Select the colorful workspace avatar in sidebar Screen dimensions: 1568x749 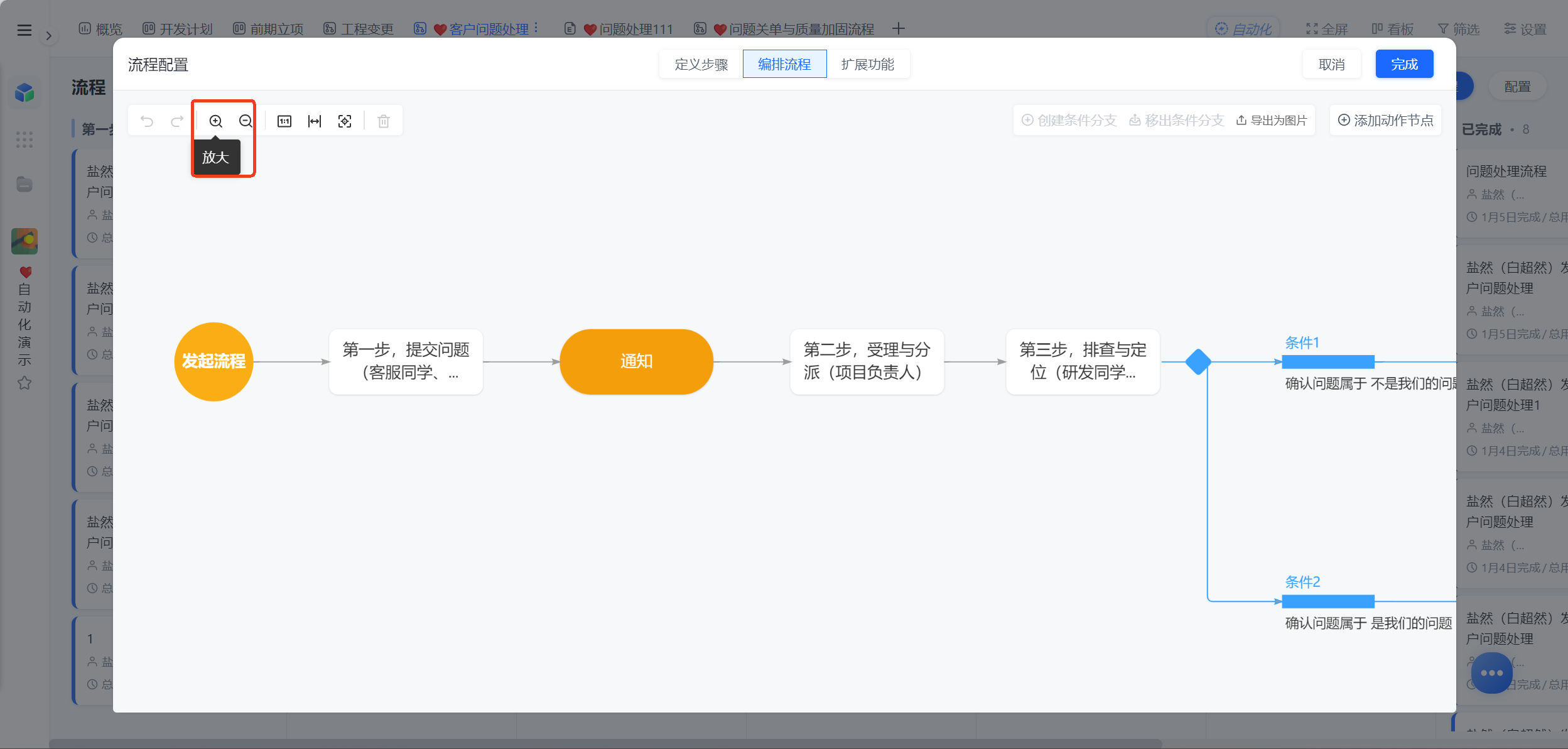click(x=24, y=241)
